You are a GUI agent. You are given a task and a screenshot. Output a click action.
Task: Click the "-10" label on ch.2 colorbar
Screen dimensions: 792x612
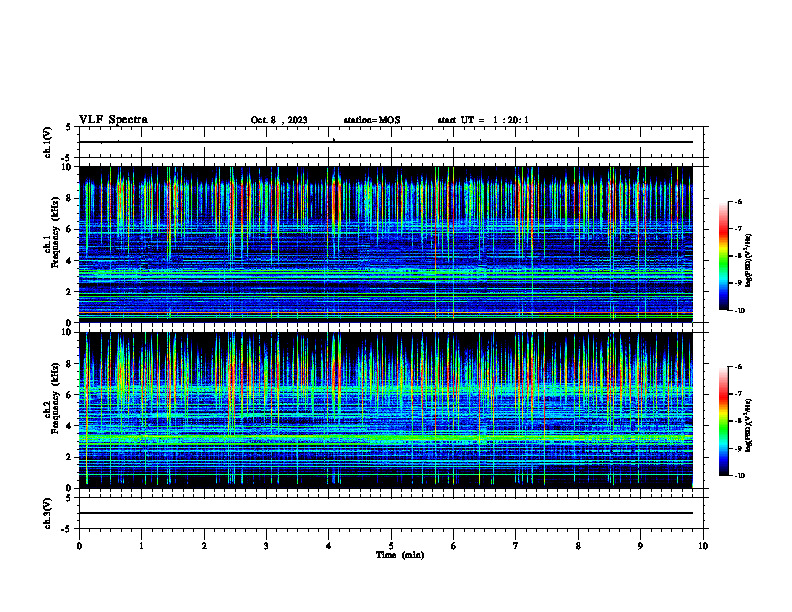pyautogui.click(x=740, y=476)
